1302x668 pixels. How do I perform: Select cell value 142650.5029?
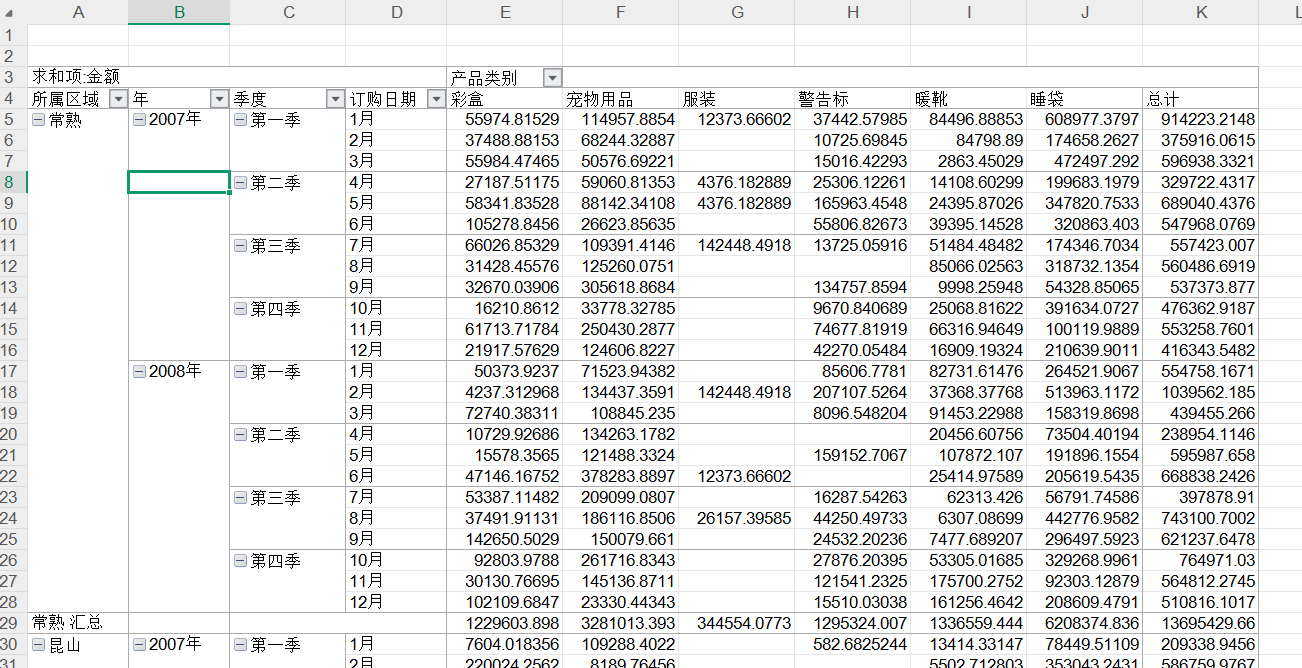505,539
